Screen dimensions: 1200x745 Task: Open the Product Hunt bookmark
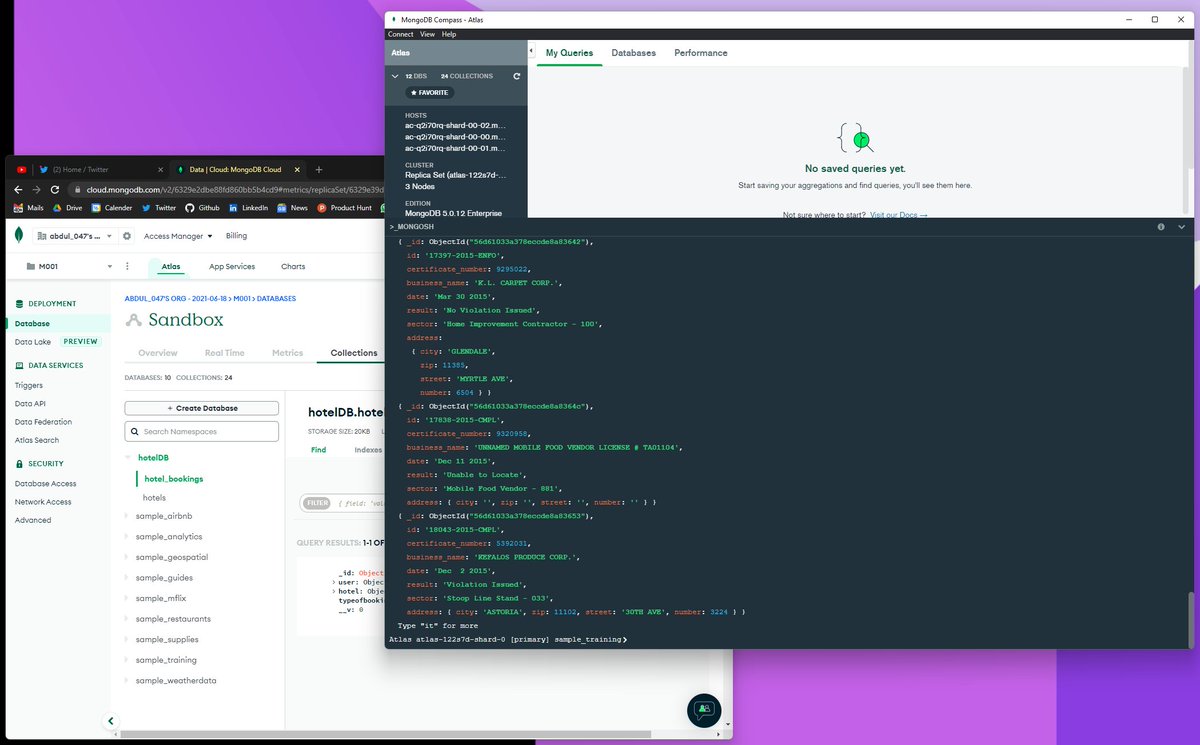click(x=345, y=208)
